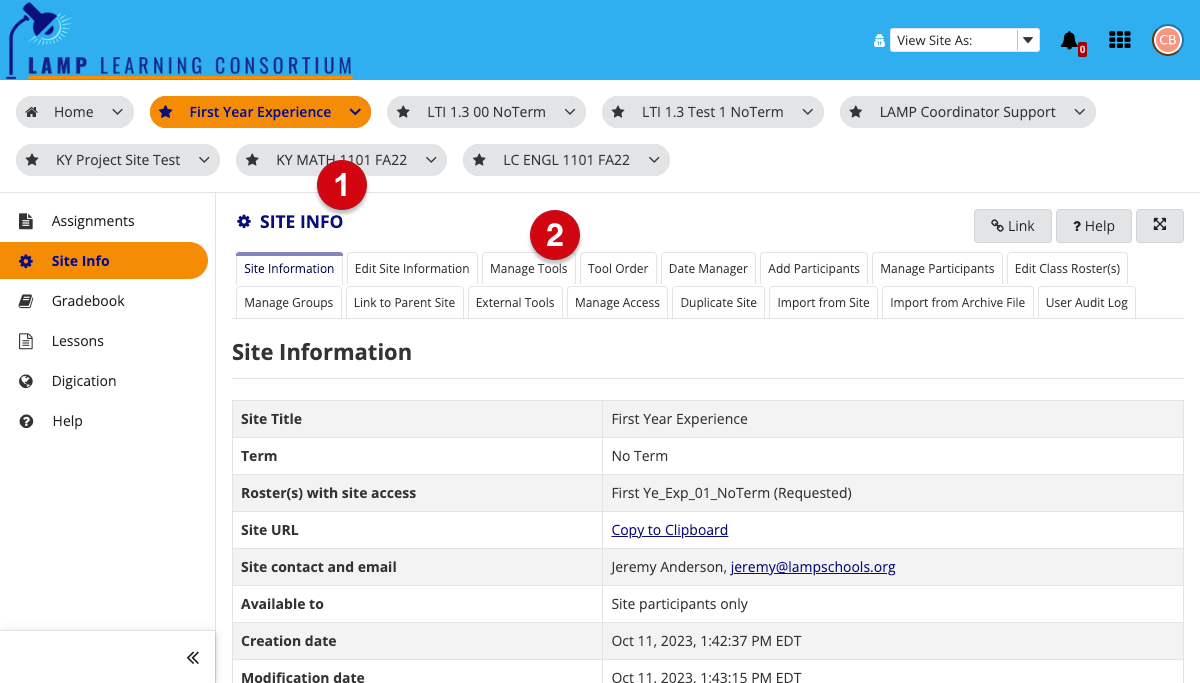Open the notifications bell icon
Screen dimensions: 1200x683
(1069, 40)
